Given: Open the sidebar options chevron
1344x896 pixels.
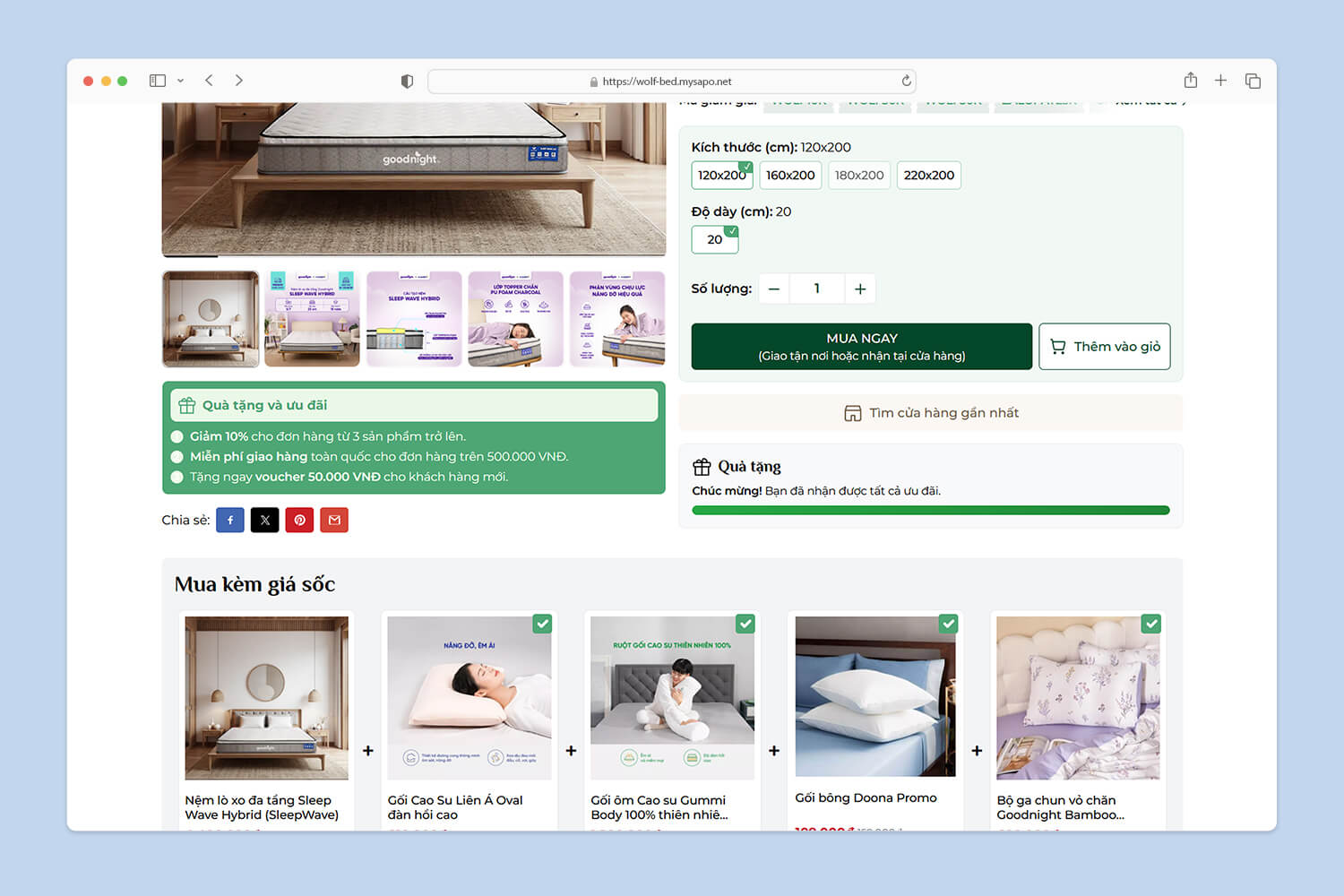Looking at the screenshot, I should 180,81.
